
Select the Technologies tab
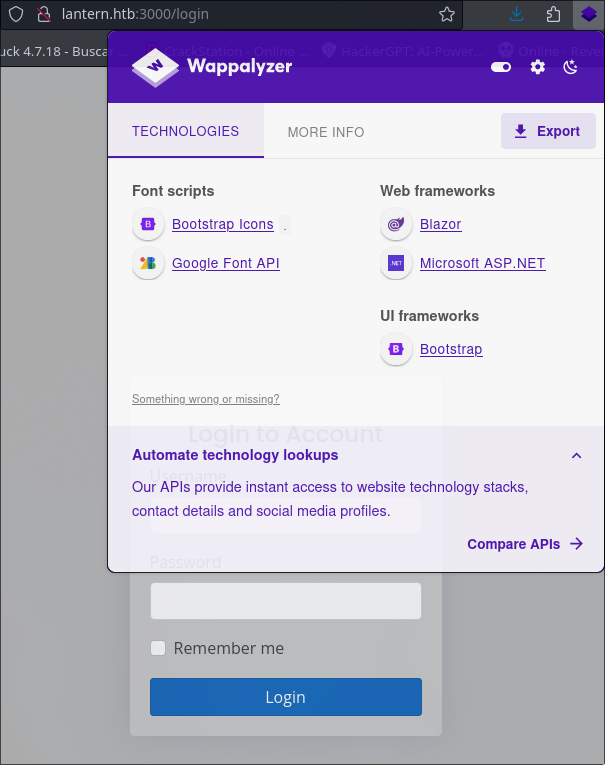point(185,131)
